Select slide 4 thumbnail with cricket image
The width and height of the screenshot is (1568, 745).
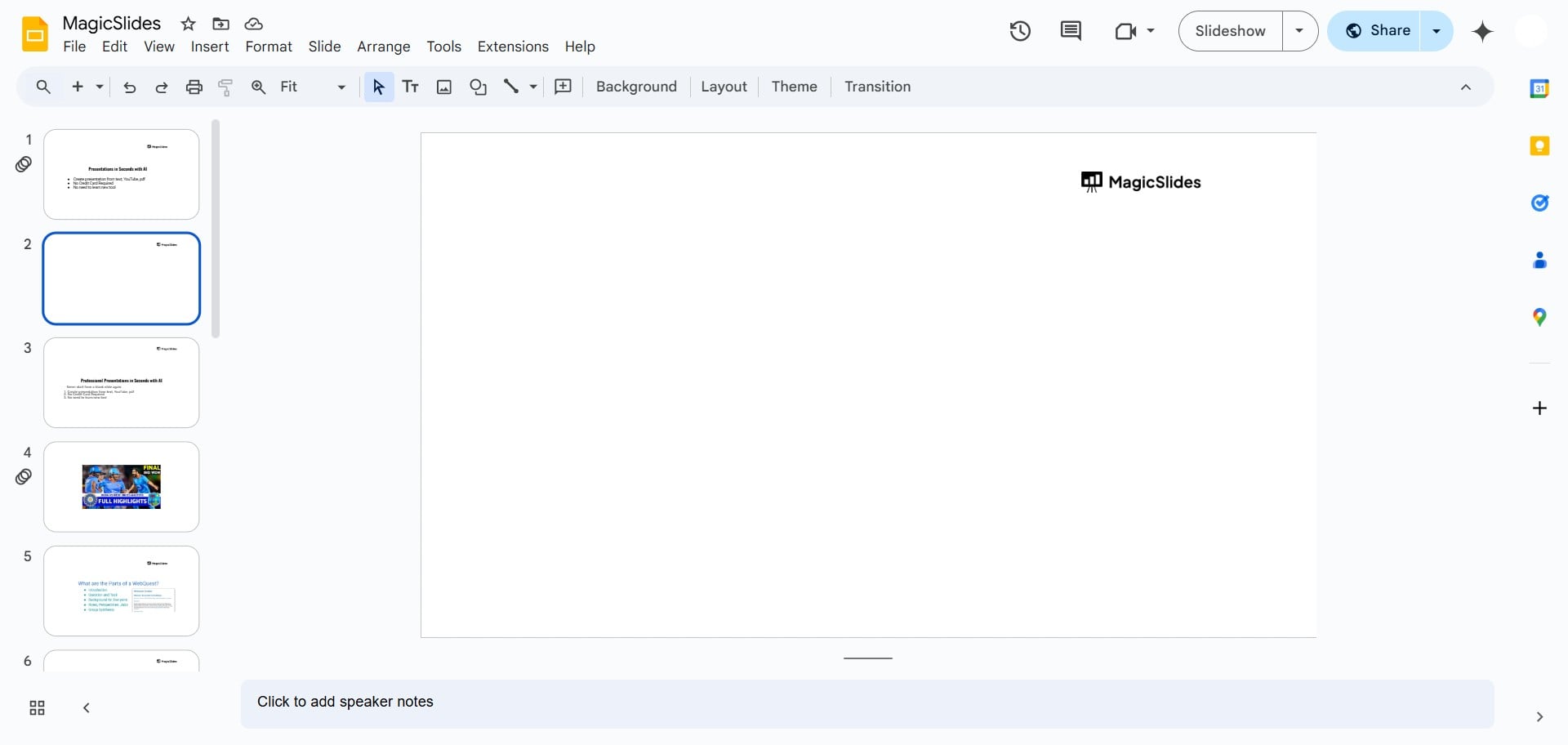[x=122, y=487]
